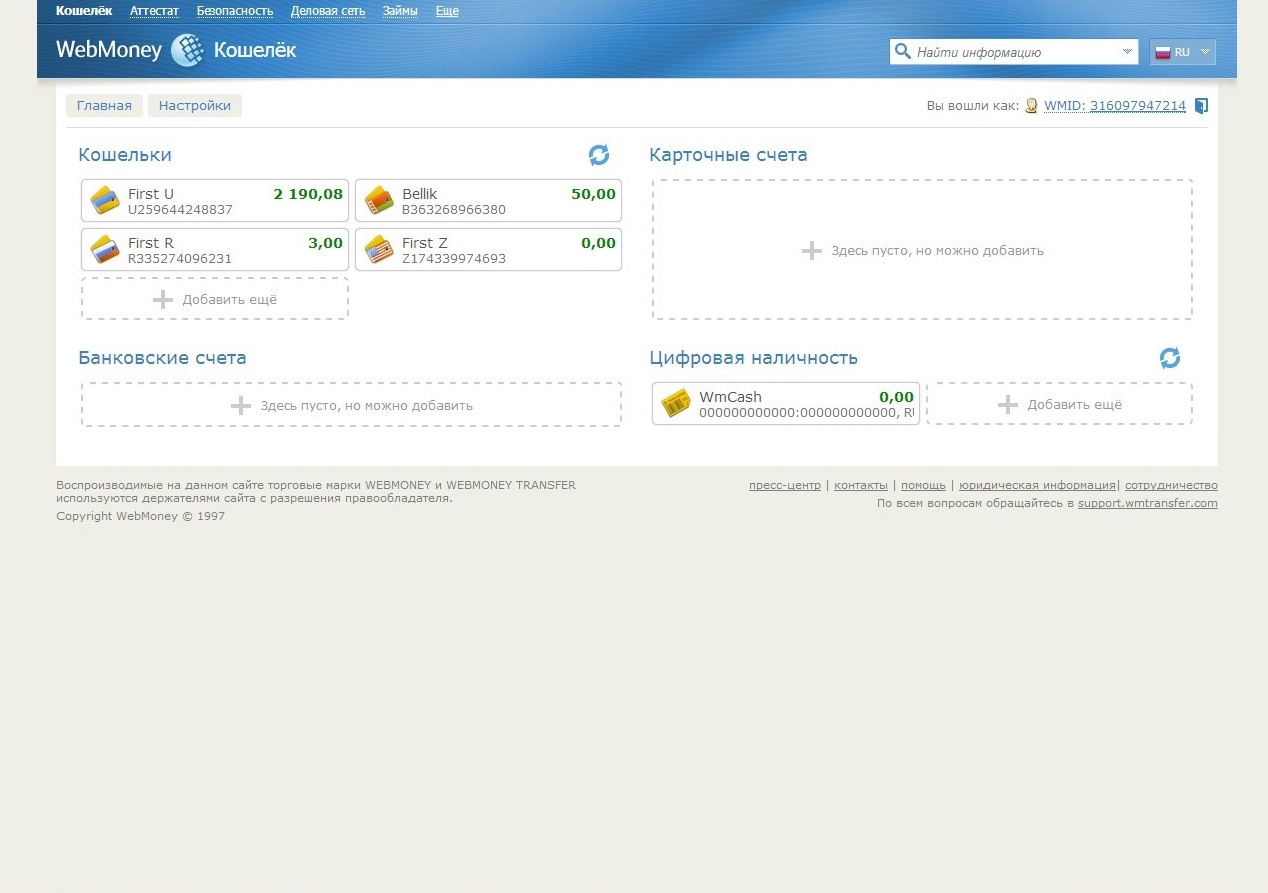The height and width of the screenshot is (893, 1268).
Task: Click the WmCash ticket icon
Action: pos(676,403)
